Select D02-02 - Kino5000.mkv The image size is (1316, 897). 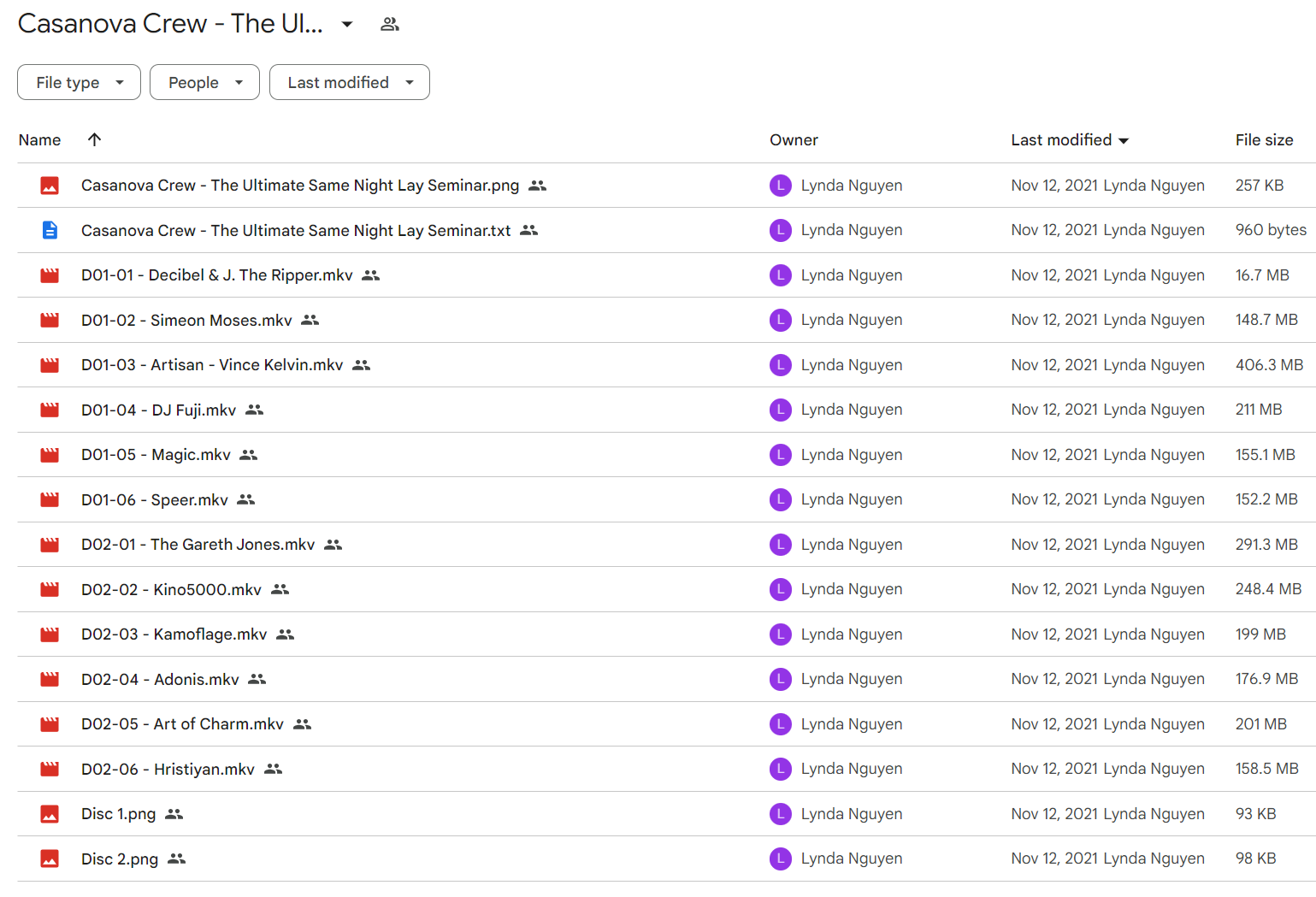[171, 589]
